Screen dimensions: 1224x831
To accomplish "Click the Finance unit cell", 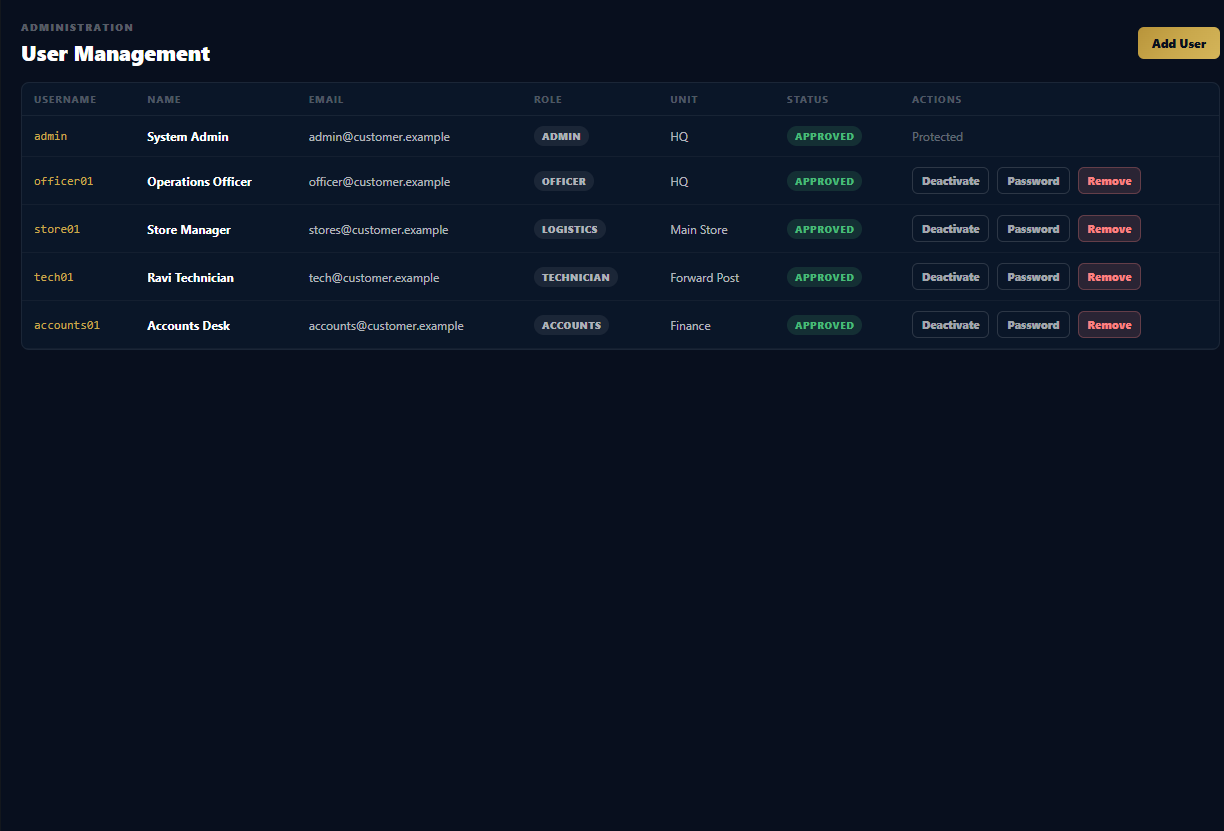I will click(x=690, y=325).
